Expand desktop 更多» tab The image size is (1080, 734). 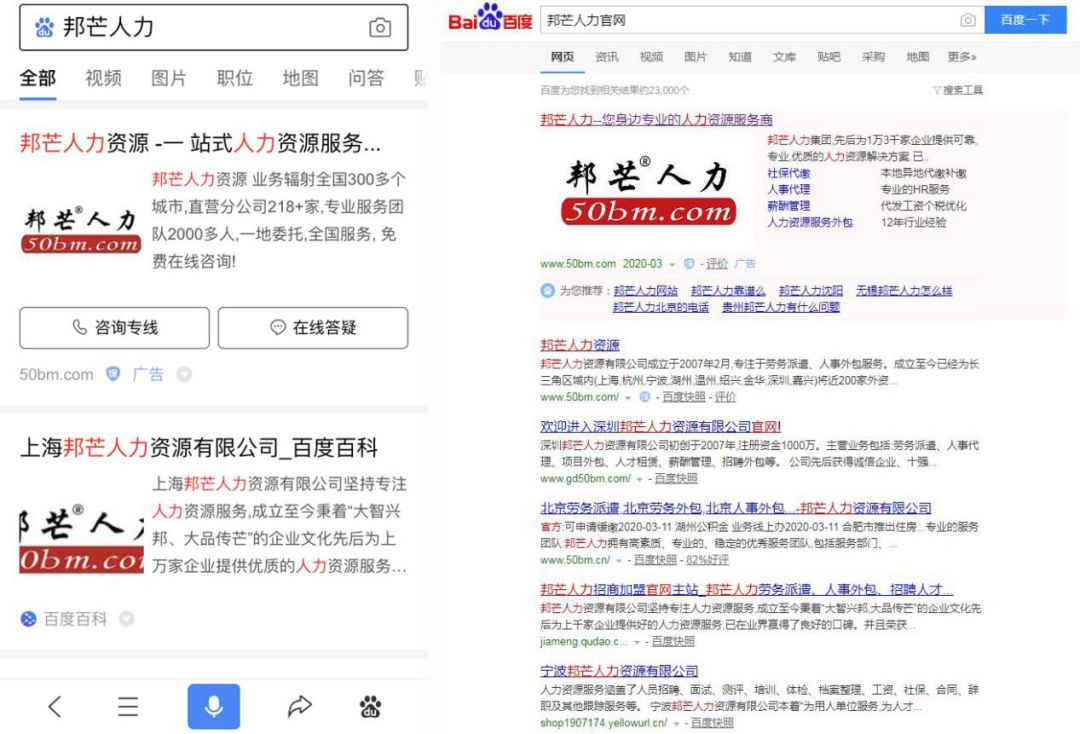coord(962,56)
